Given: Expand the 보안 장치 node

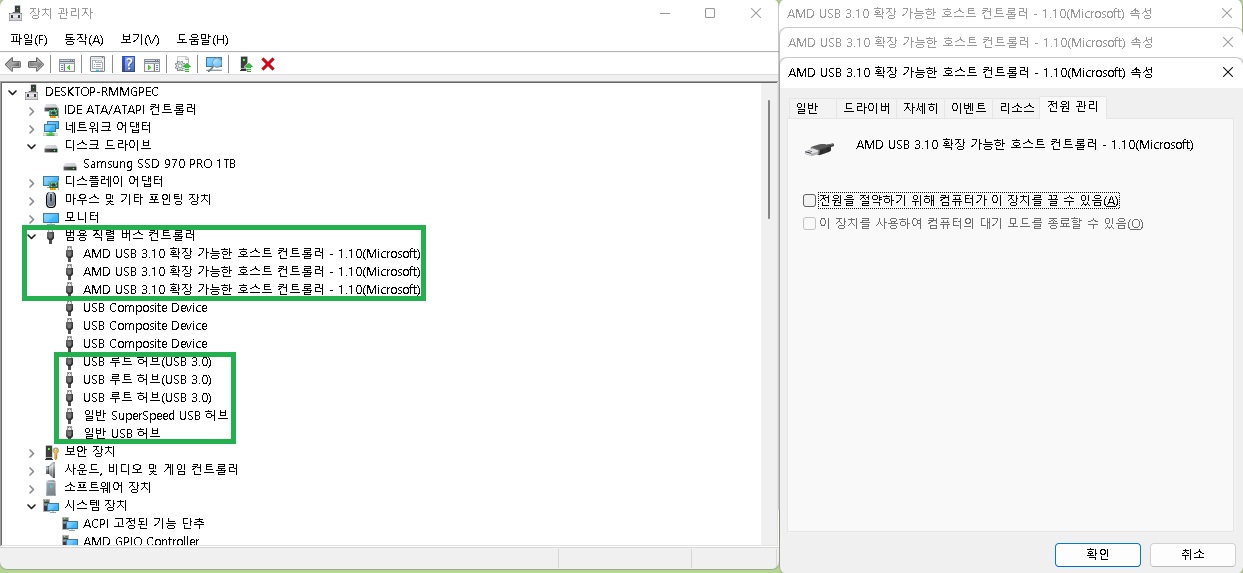Looking at the screenshot, I should [31, 452].
